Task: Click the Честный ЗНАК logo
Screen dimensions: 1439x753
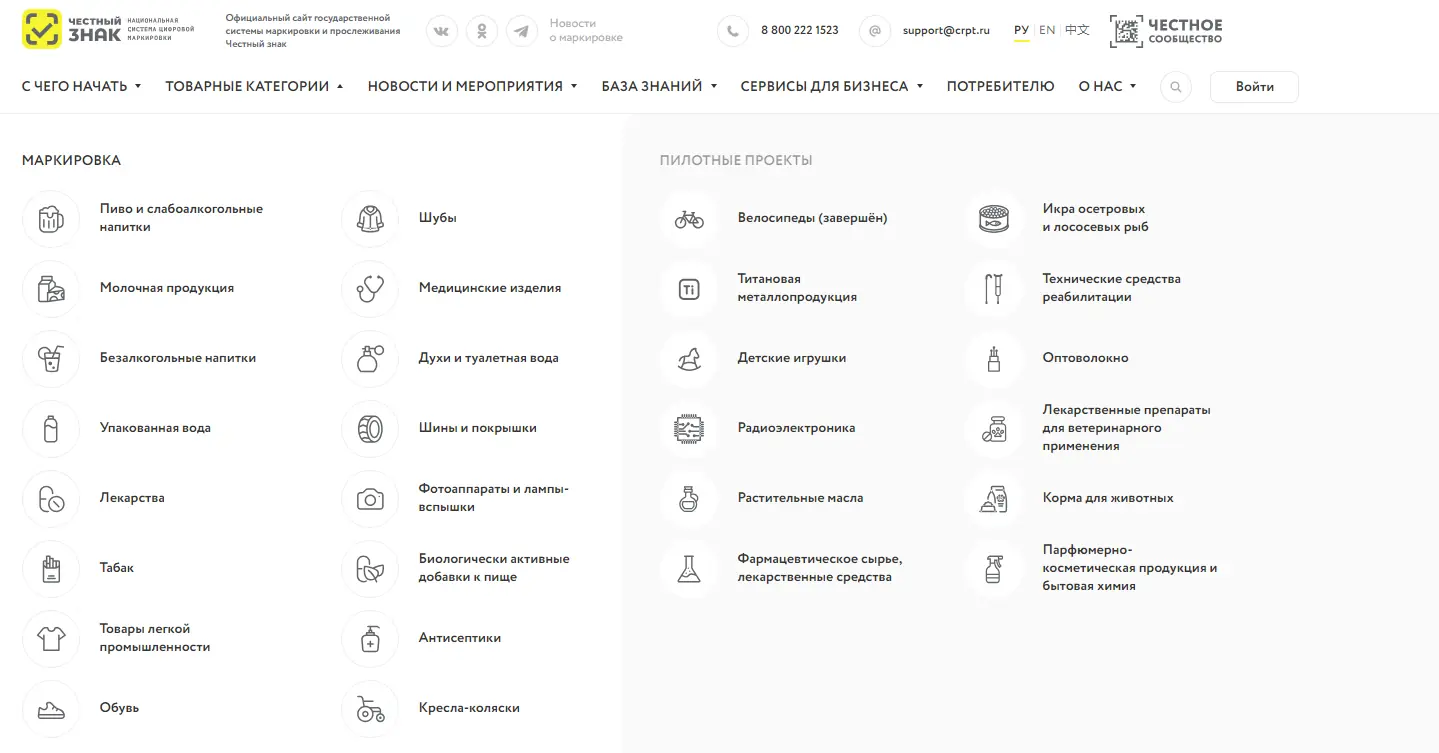Action: pos(108,30)
